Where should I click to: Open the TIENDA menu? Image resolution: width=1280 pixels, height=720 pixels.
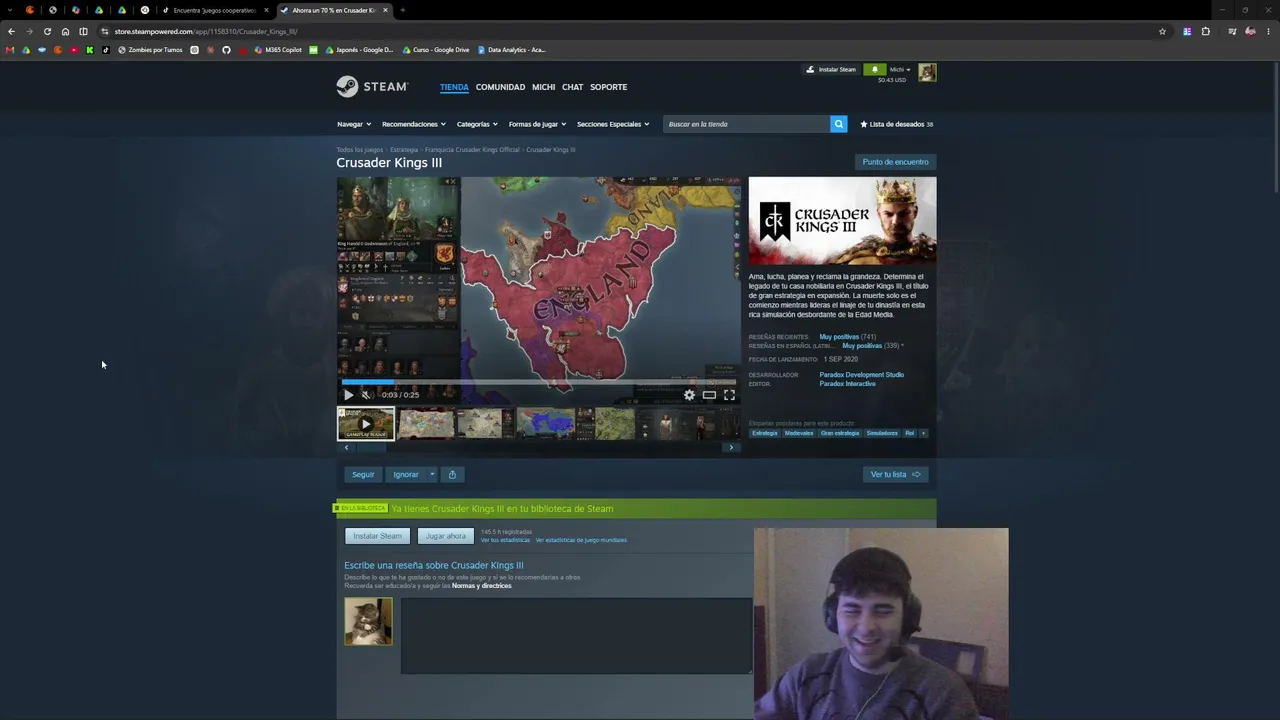pyautogui.click(x=454, y=87)
